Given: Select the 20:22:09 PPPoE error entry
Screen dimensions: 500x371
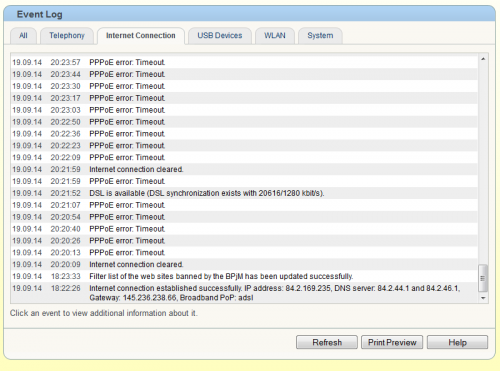Looking at the screenshot, I should [244, 157].
